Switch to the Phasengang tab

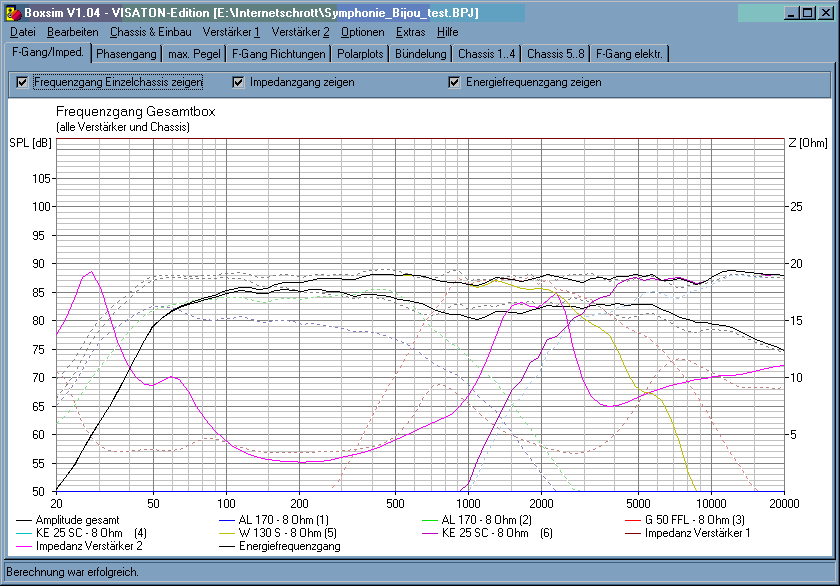(x=126, y=54)
